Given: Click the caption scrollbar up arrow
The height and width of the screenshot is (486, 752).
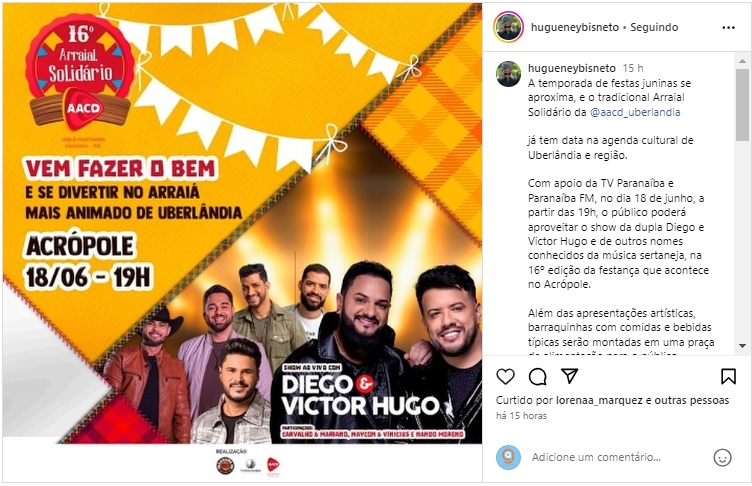Looking at the screenshot, I should pos(742,61).
